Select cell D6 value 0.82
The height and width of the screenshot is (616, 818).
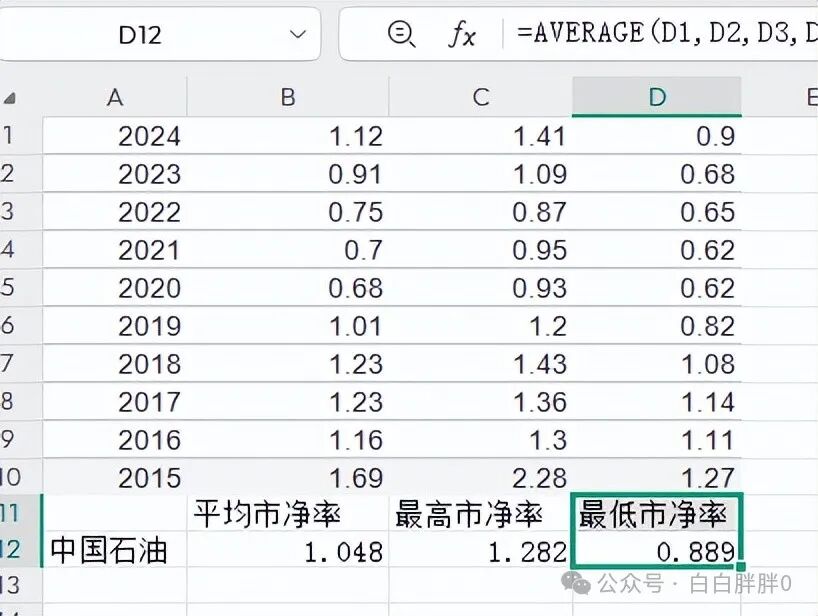(657, 326)
